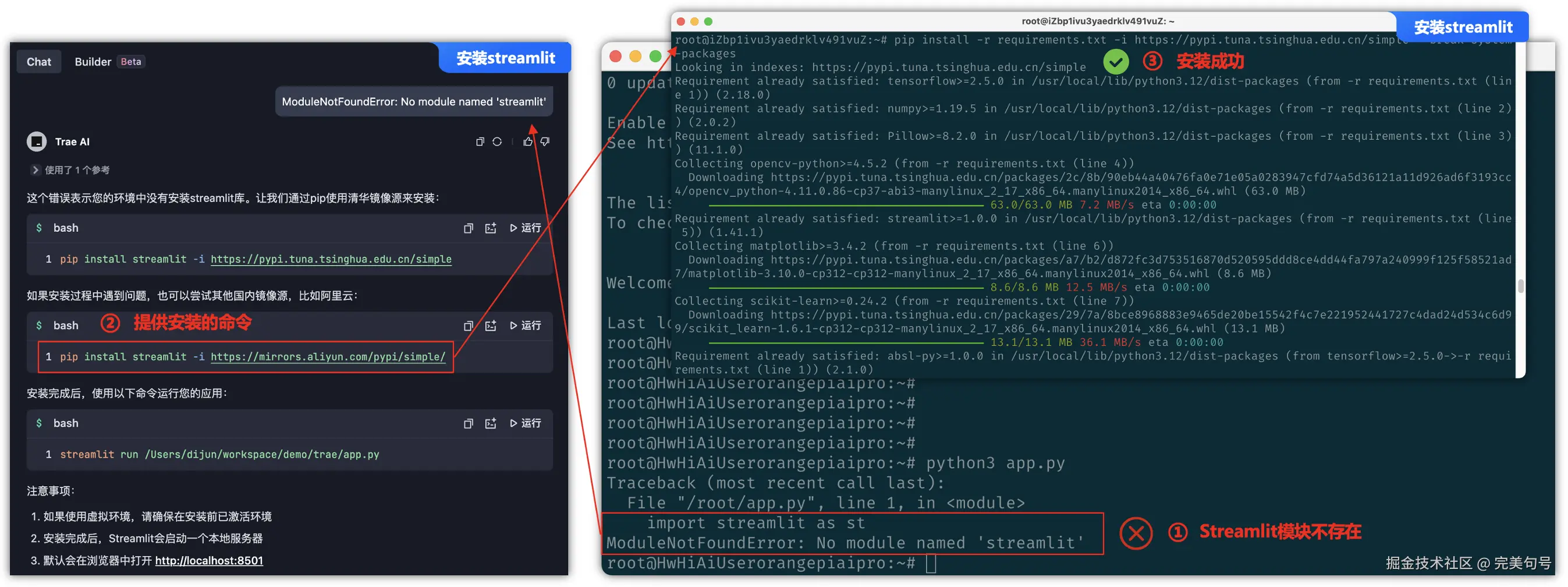Copy the aliyun pip install command

(x=468, y=326)
